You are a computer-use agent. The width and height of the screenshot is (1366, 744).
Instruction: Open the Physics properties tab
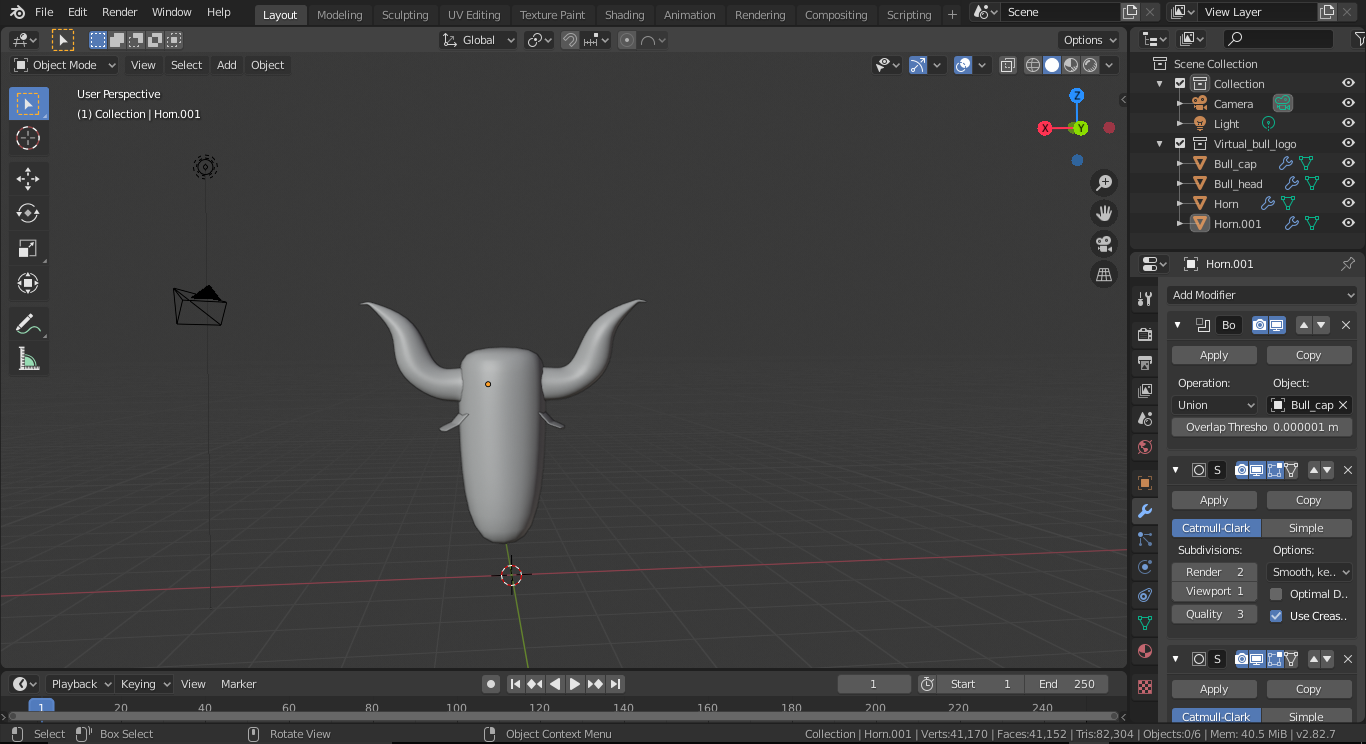click(x=1146, y=567)
